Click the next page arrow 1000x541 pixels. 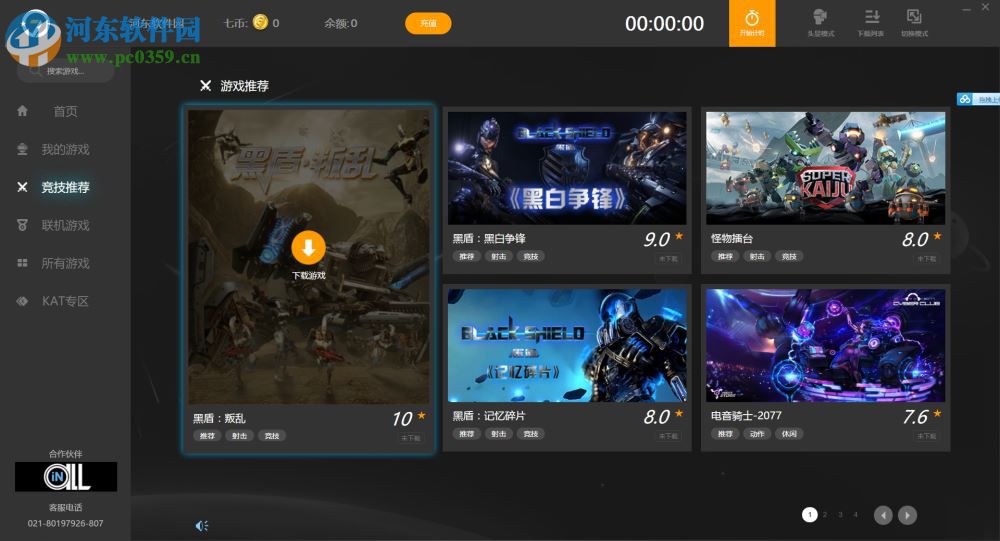pyautogui.click(x=908, y=515)
